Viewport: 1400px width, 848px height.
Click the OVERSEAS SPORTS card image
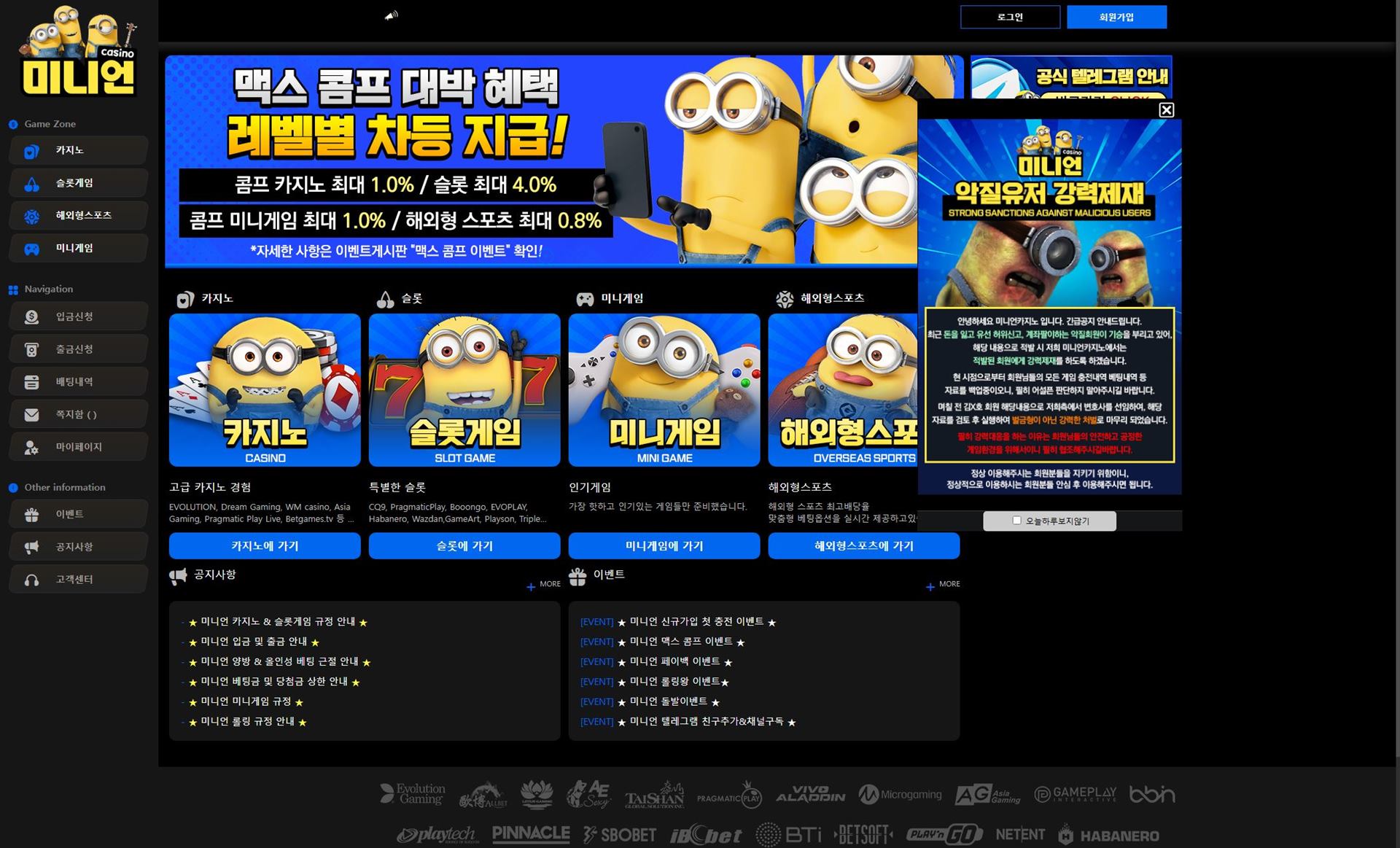click(843, 390)
